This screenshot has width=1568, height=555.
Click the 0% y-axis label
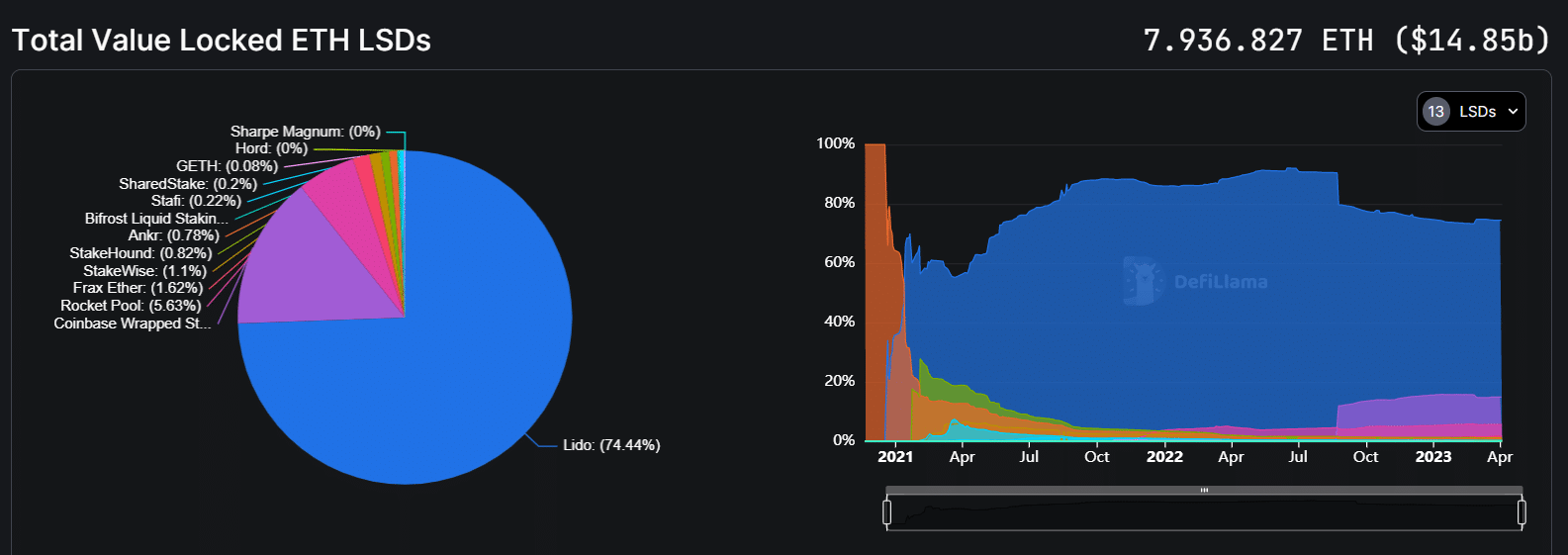coord(843,440)
